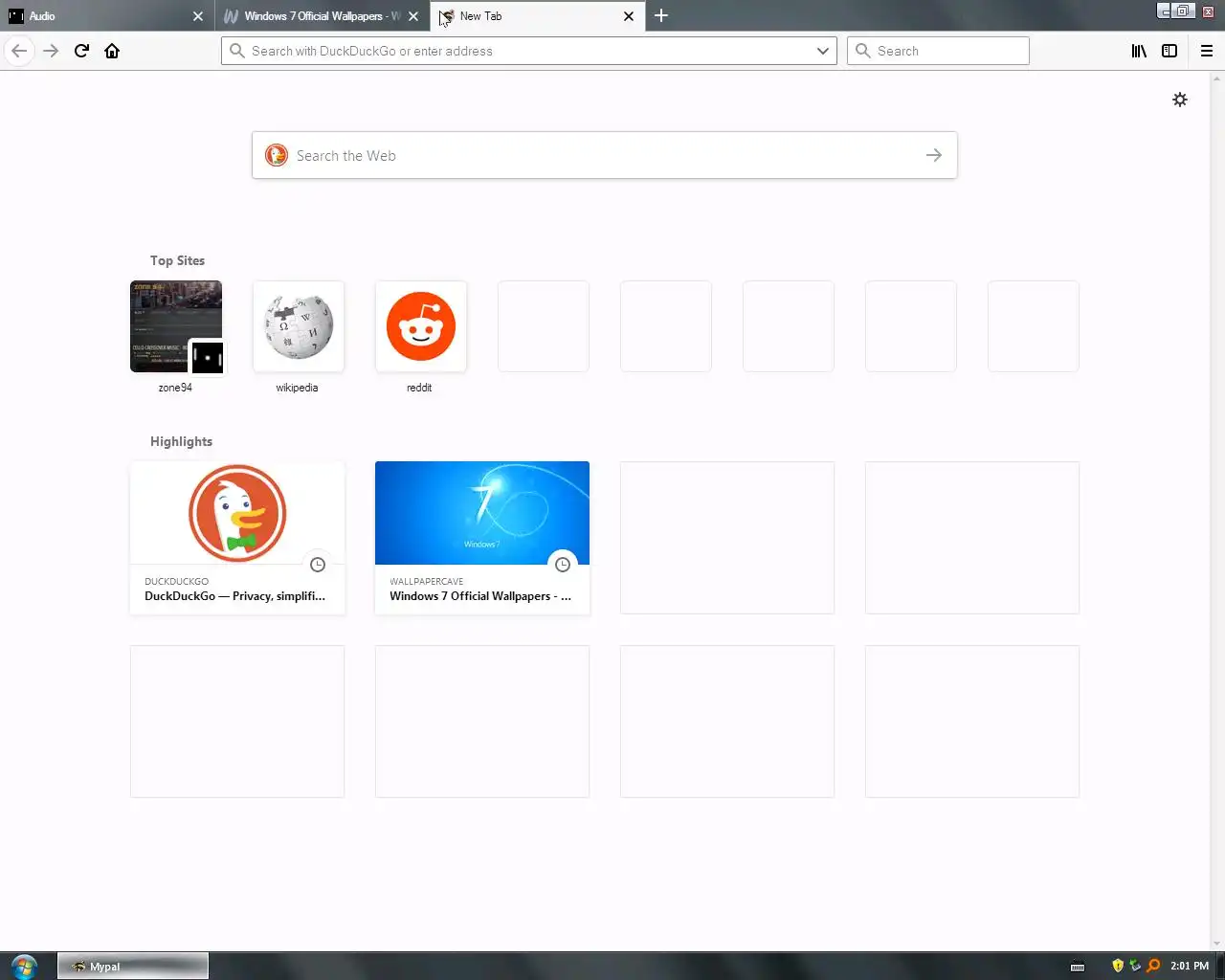Click the magnifier in the Search field
Viewport: 1225px width, 980px height.
[863, 51]
